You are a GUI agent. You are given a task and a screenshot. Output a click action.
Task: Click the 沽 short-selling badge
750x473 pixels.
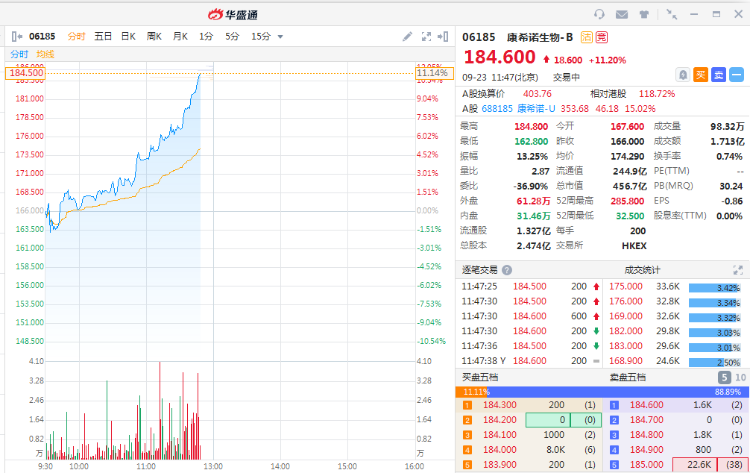coord(586,37)
